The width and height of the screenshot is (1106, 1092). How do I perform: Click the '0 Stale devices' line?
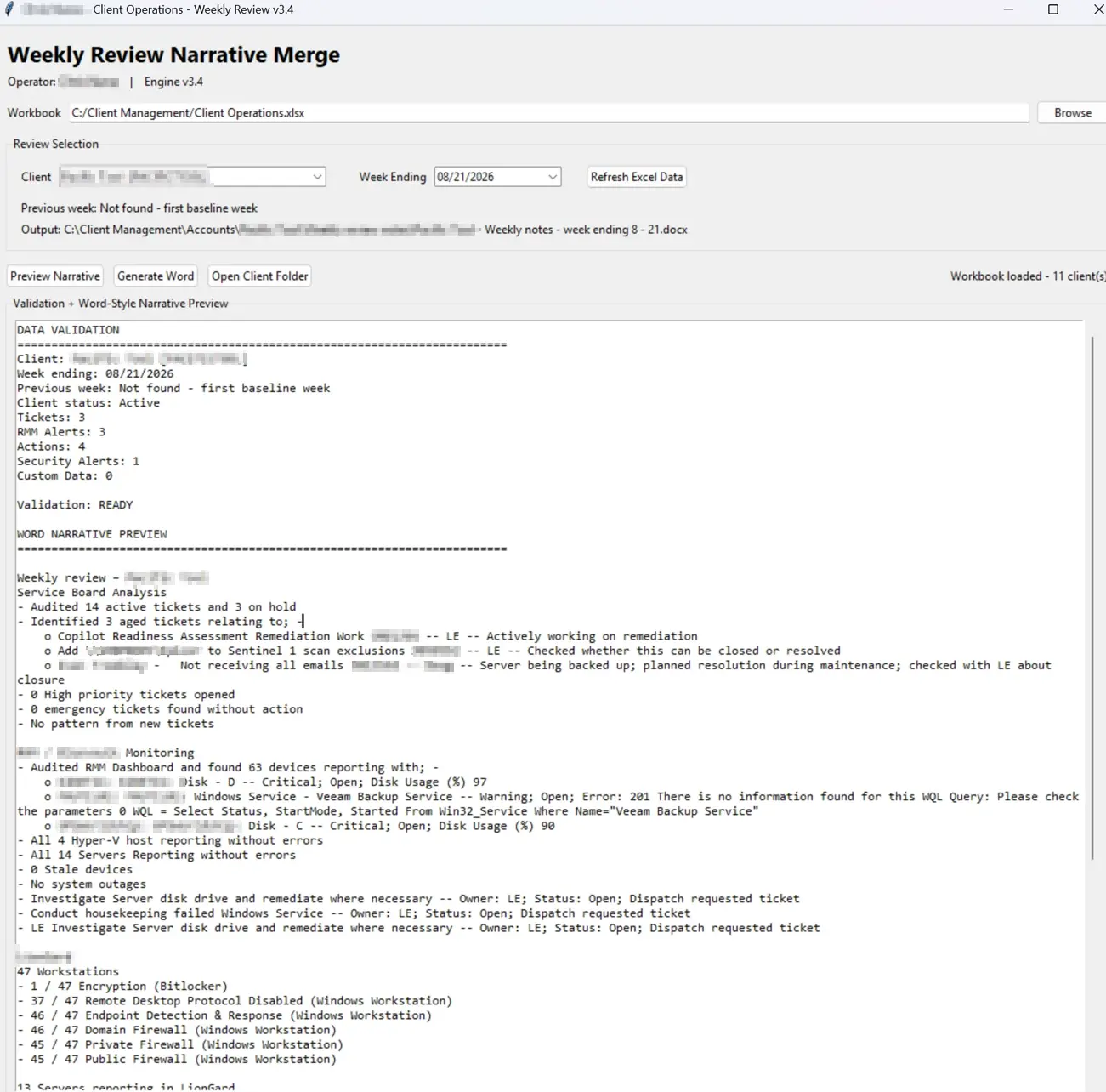[x=75, y=870]
